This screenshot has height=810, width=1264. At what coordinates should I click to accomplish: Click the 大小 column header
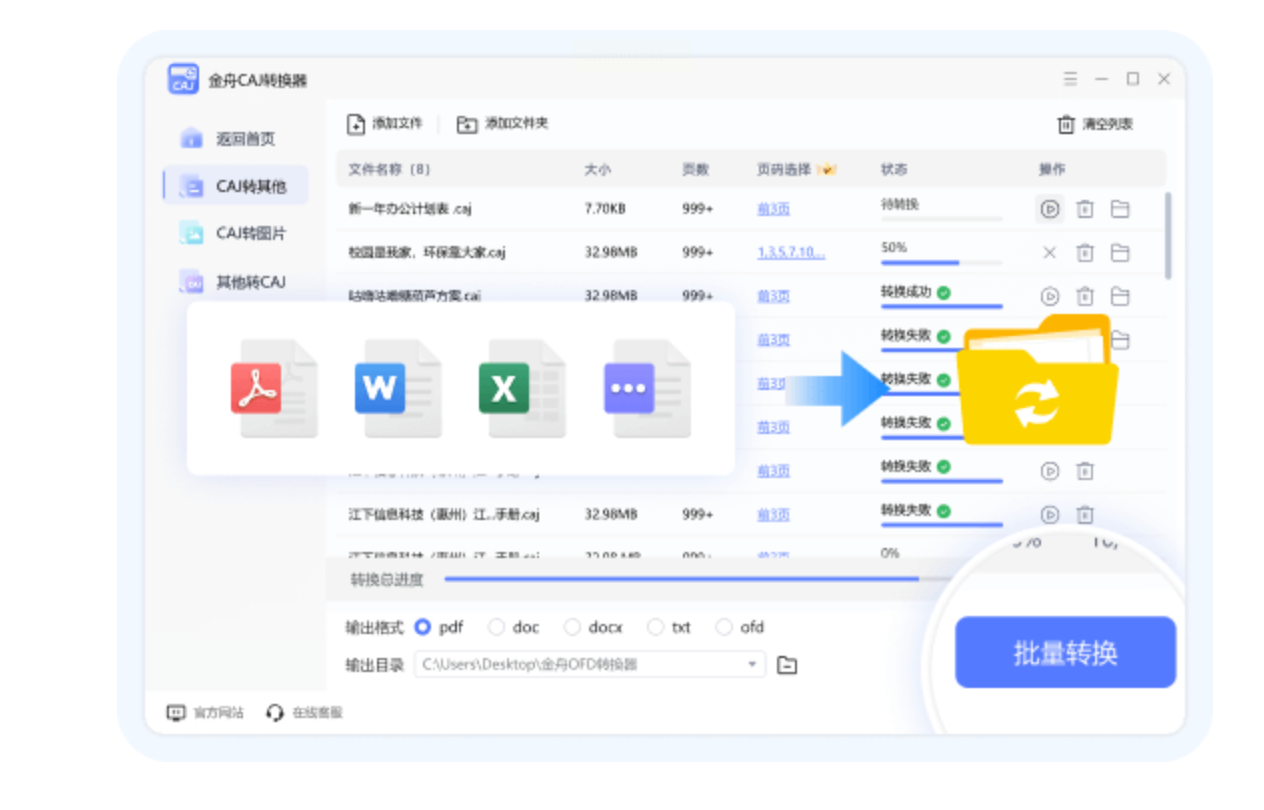(597, 170)
